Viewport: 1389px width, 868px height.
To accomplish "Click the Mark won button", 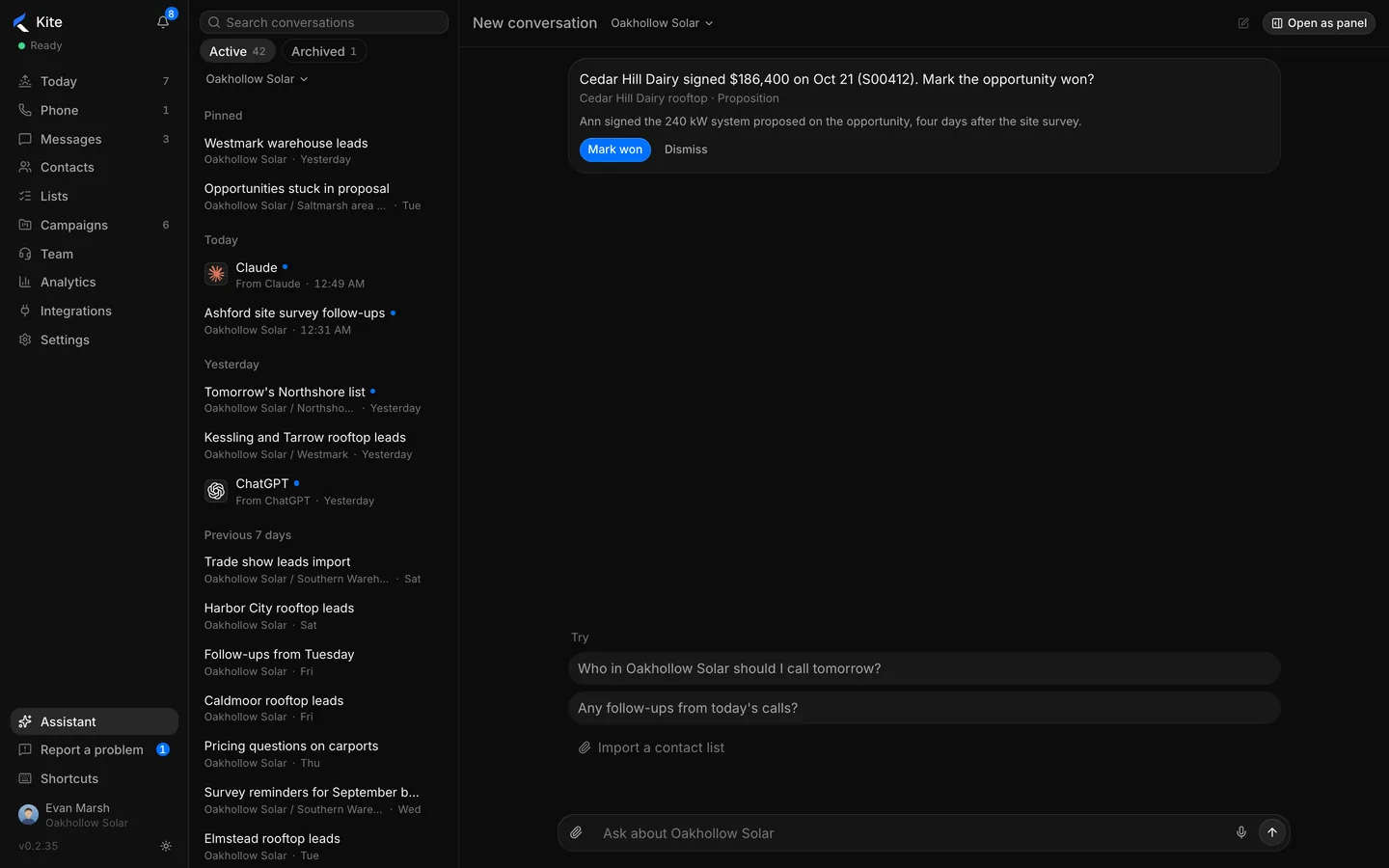I will [x=615, y=149].
